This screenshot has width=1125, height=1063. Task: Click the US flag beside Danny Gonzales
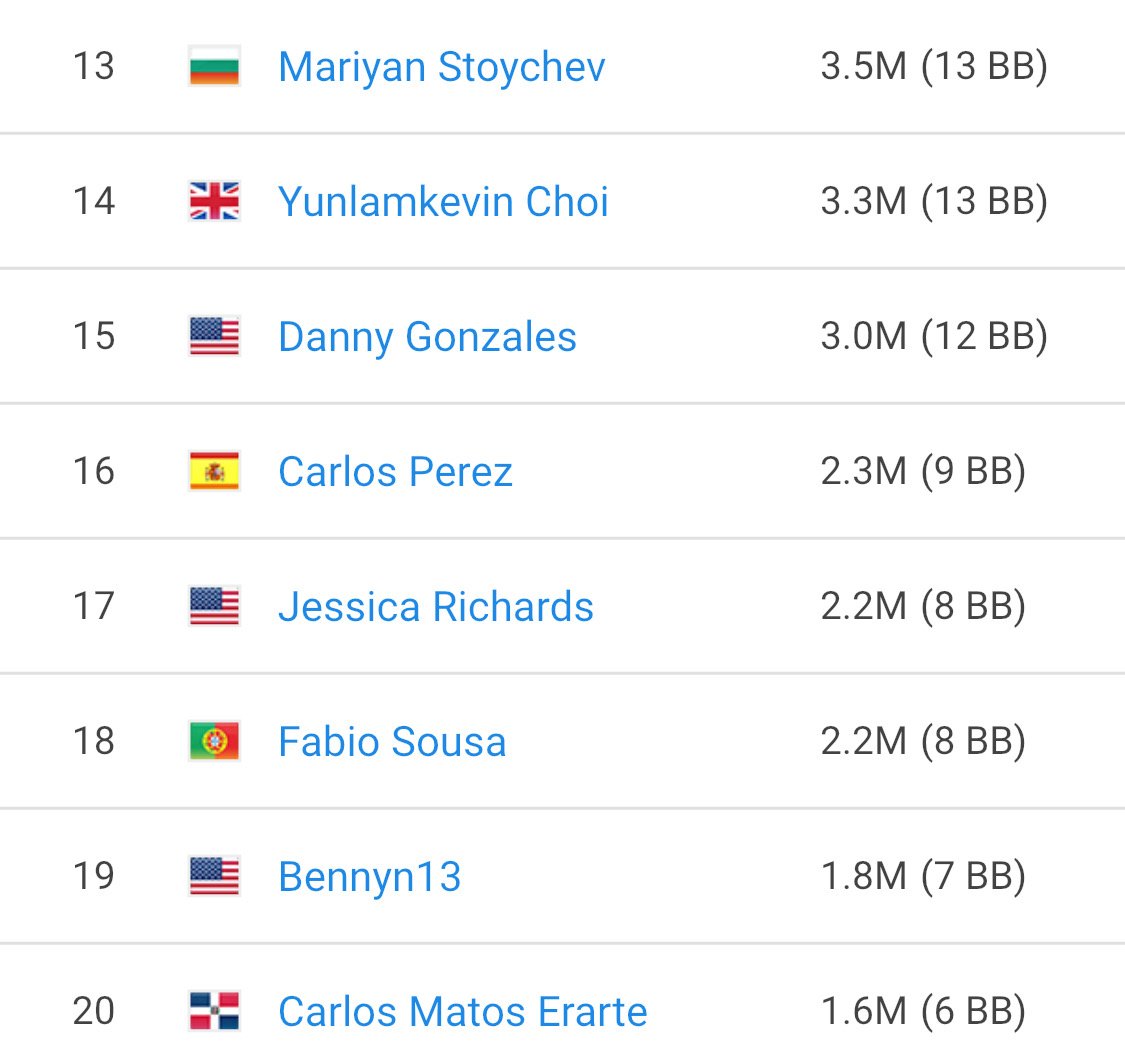pyautogui.click(x=214, y=336)
